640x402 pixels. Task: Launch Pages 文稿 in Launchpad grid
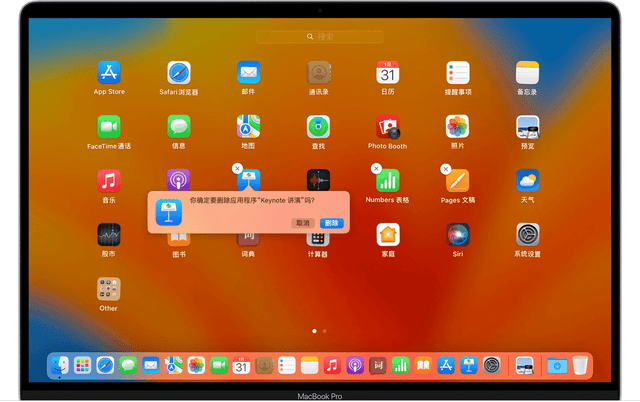click(458, 180)
